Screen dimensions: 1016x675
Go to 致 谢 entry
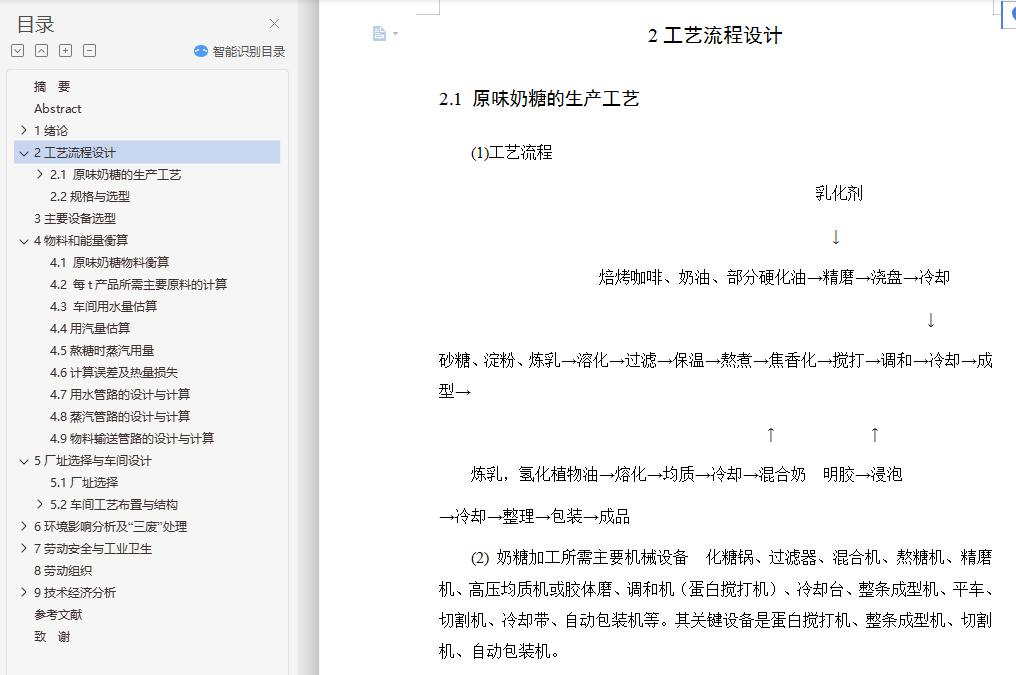52,637
